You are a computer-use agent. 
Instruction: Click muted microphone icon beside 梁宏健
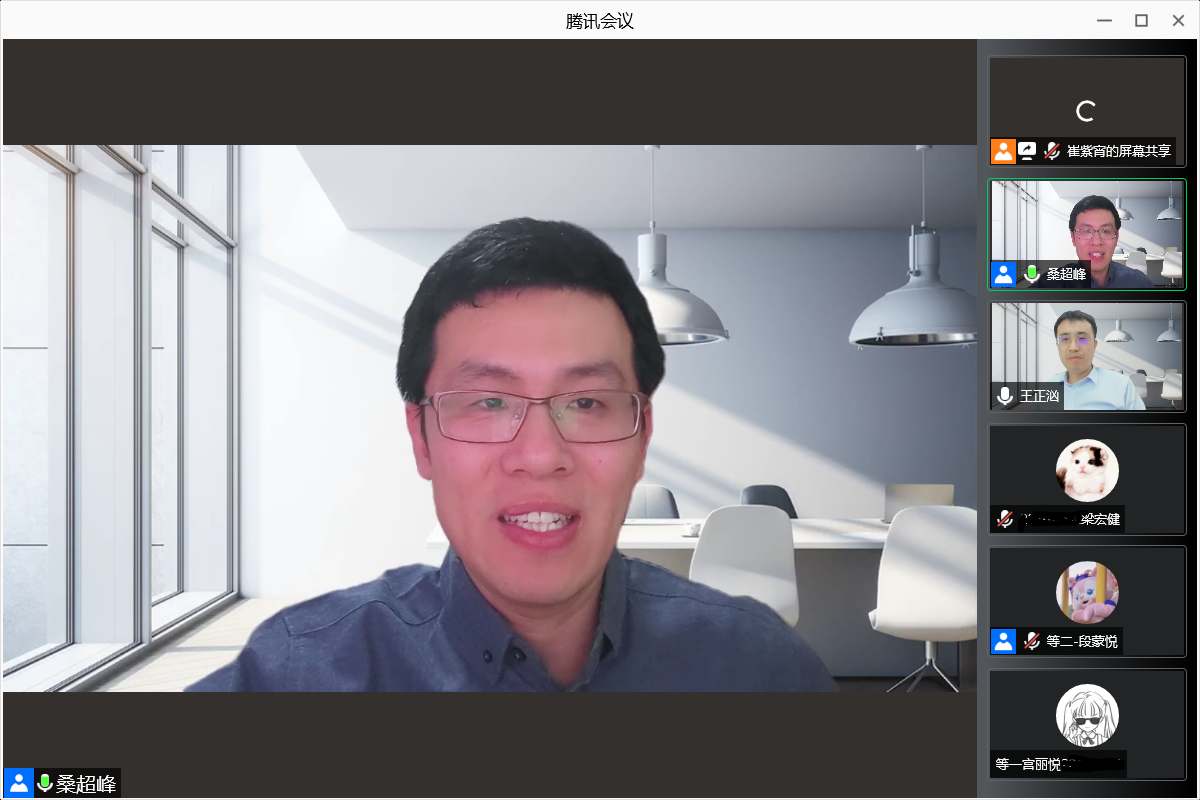pos(1005,519)
